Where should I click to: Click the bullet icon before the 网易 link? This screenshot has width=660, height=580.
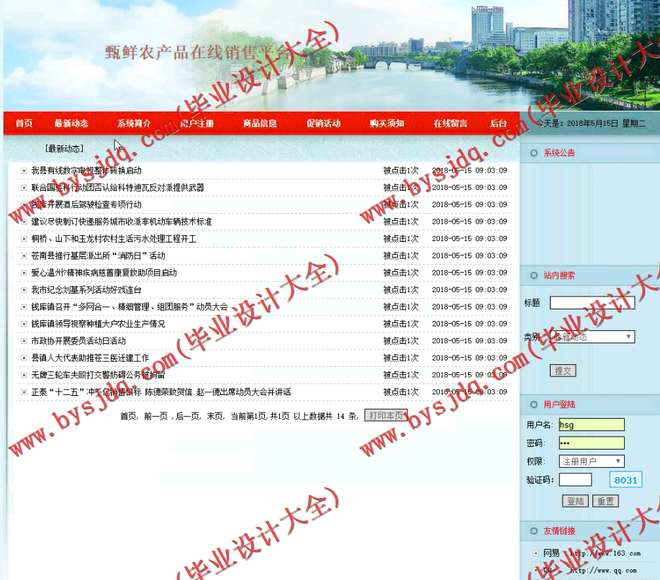[535, 553]
